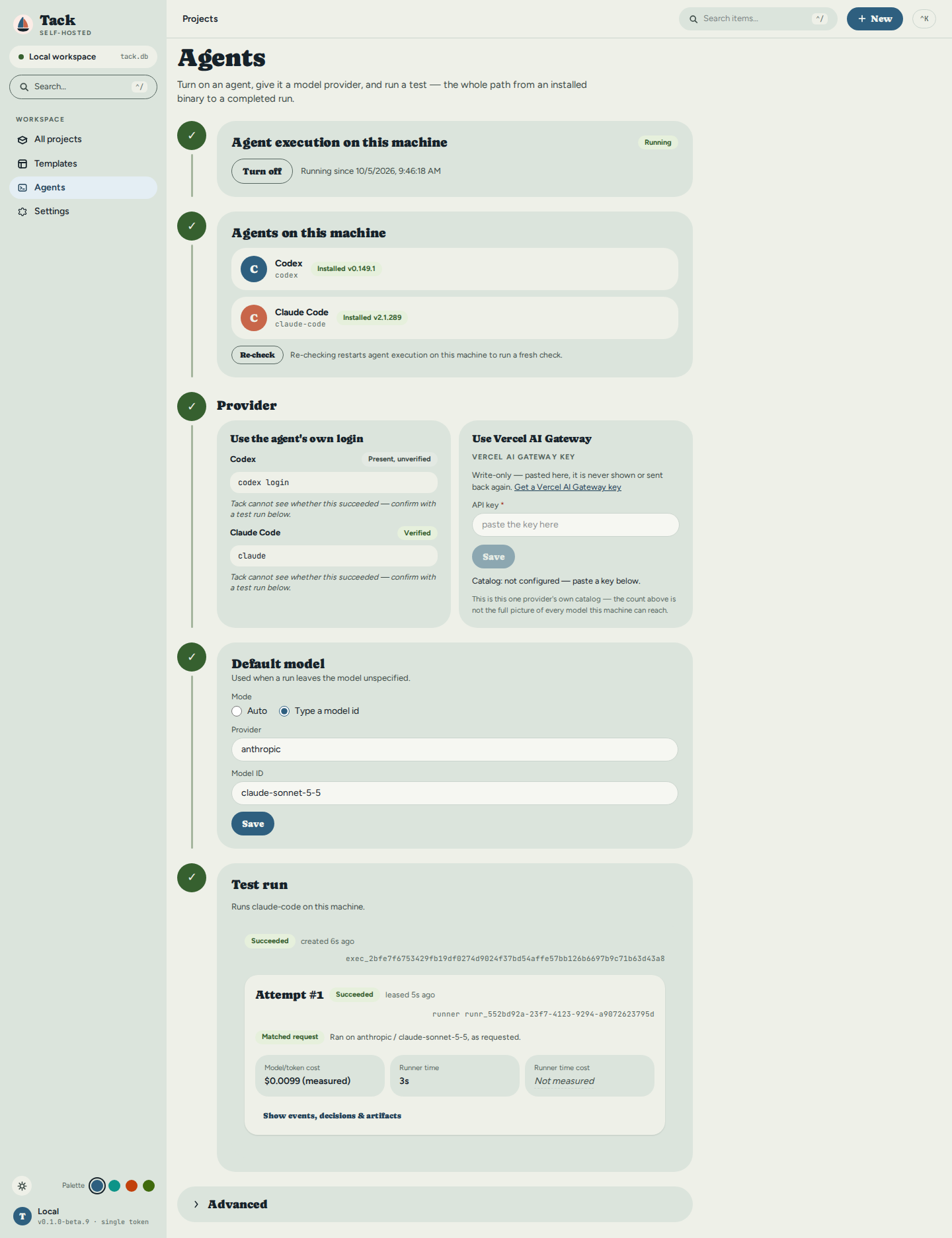Click the Re-check button

point(257,355)
